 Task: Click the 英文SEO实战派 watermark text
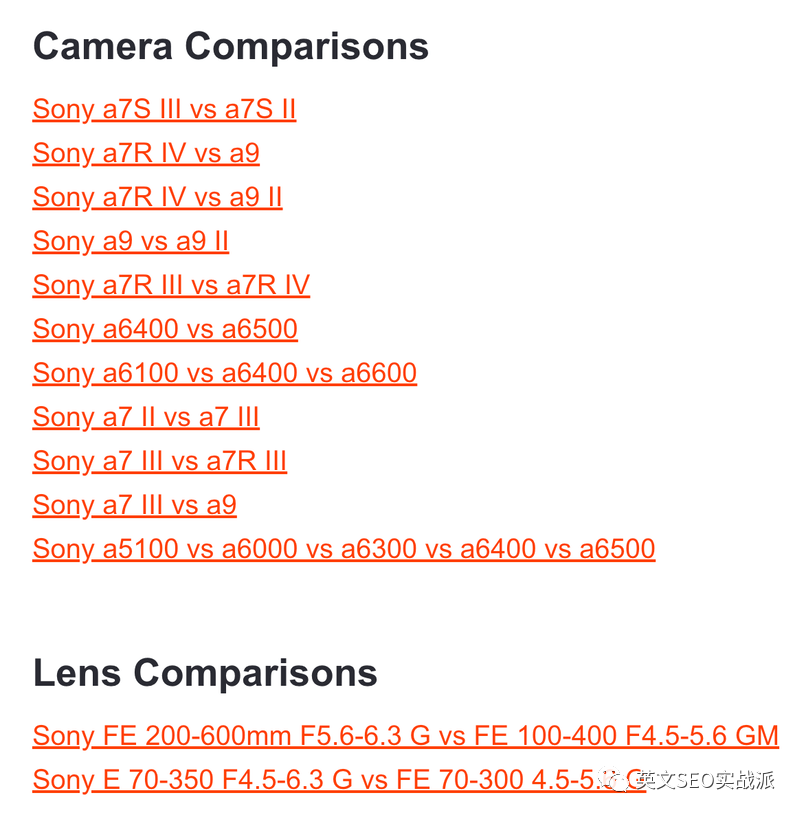[x=705, y=780]
